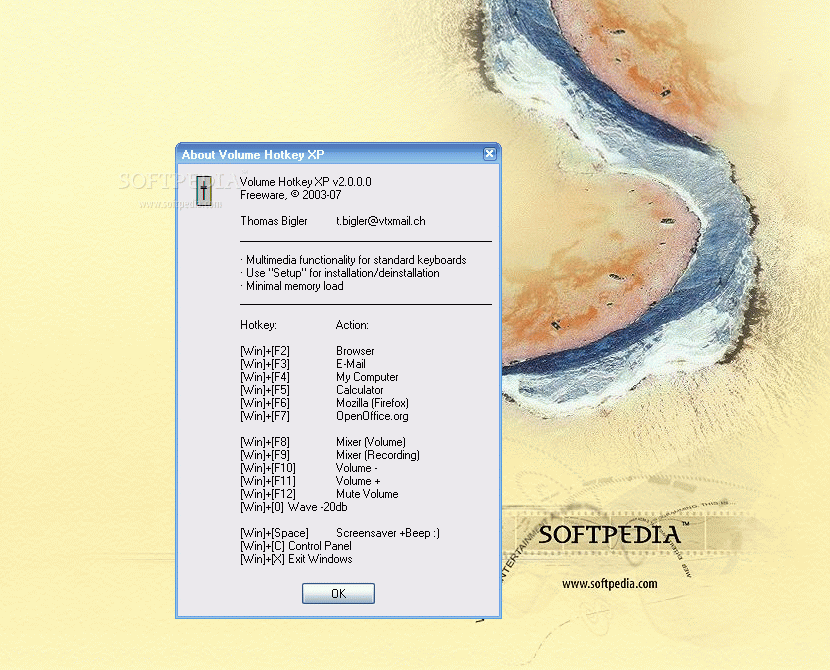Click 'Mixer (Recording)' action text
830x670 pixels.
coord(378,455)
